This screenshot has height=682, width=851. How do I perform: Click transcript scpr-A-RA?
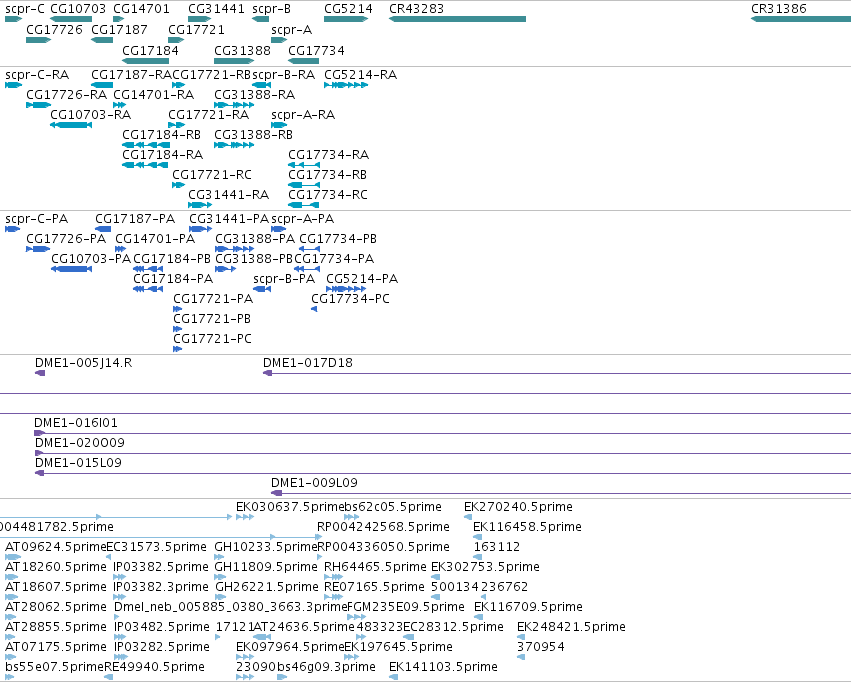[303, 114]
